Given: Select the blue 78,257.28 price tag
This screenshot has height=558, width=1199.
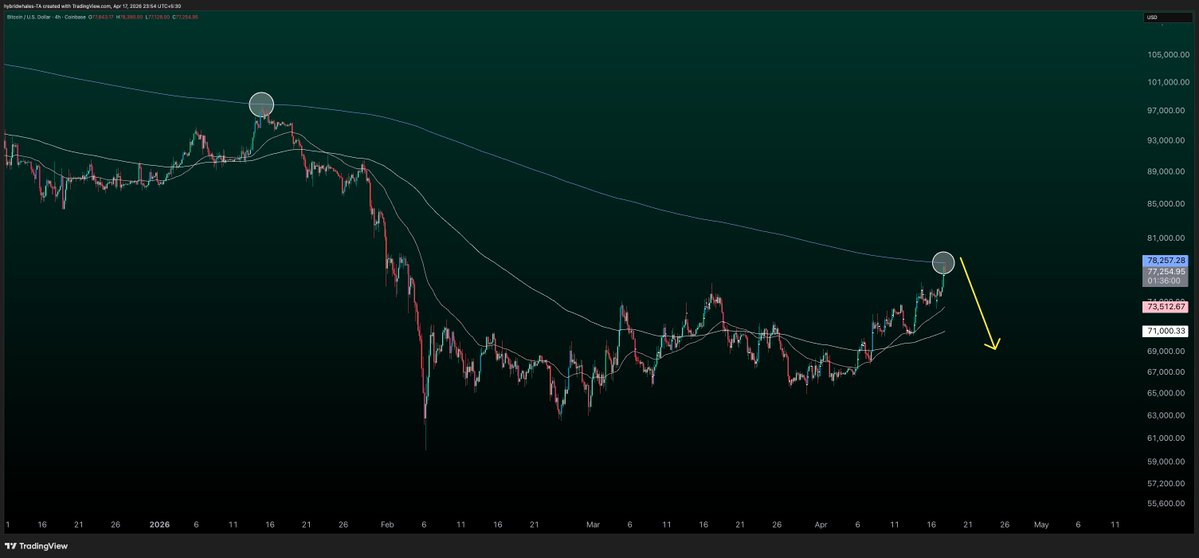Looking at the screenshot, I should (x=1166, y=261).
